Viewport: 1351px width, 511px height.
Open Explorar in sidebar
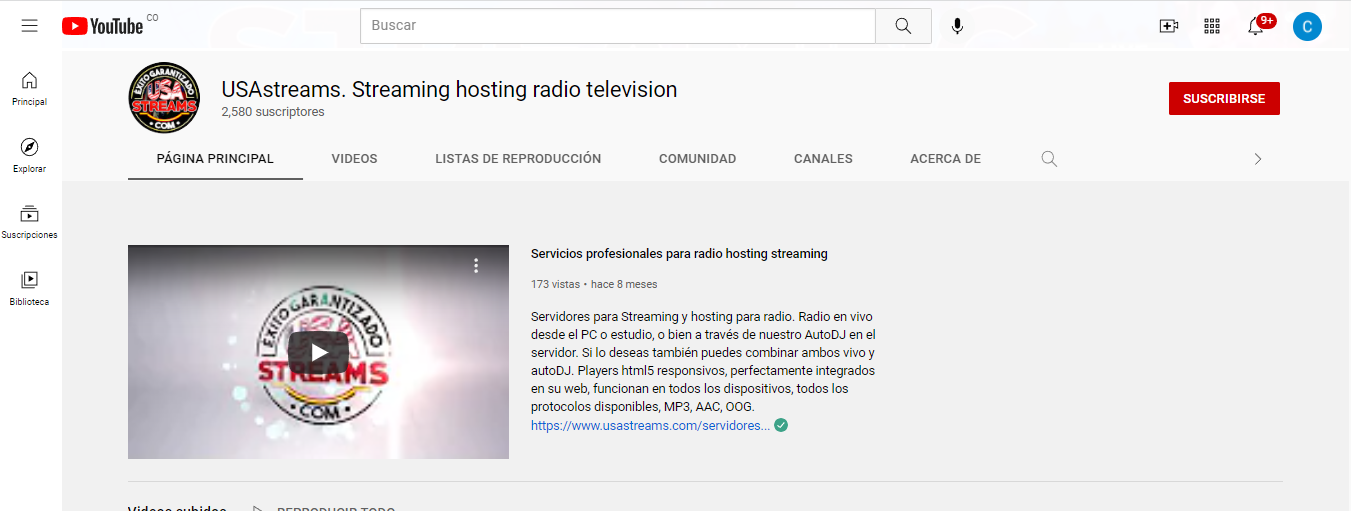point(30,155)
